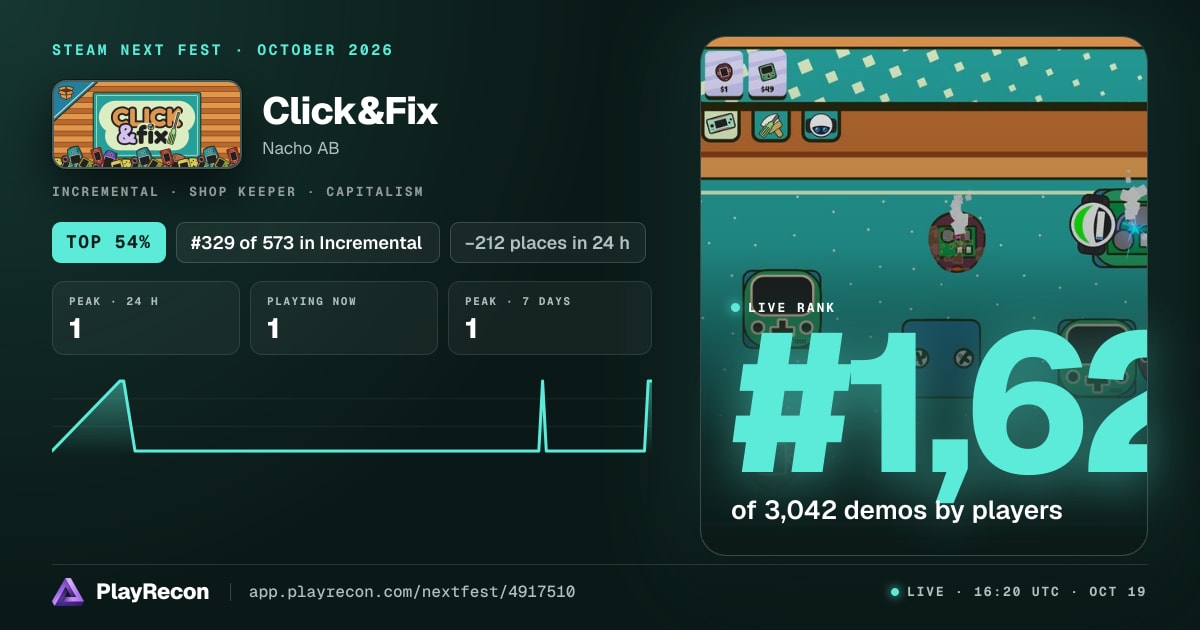Click the LIVE RANK label
The image size is (1200, 630).
click(x=791, y=307)
